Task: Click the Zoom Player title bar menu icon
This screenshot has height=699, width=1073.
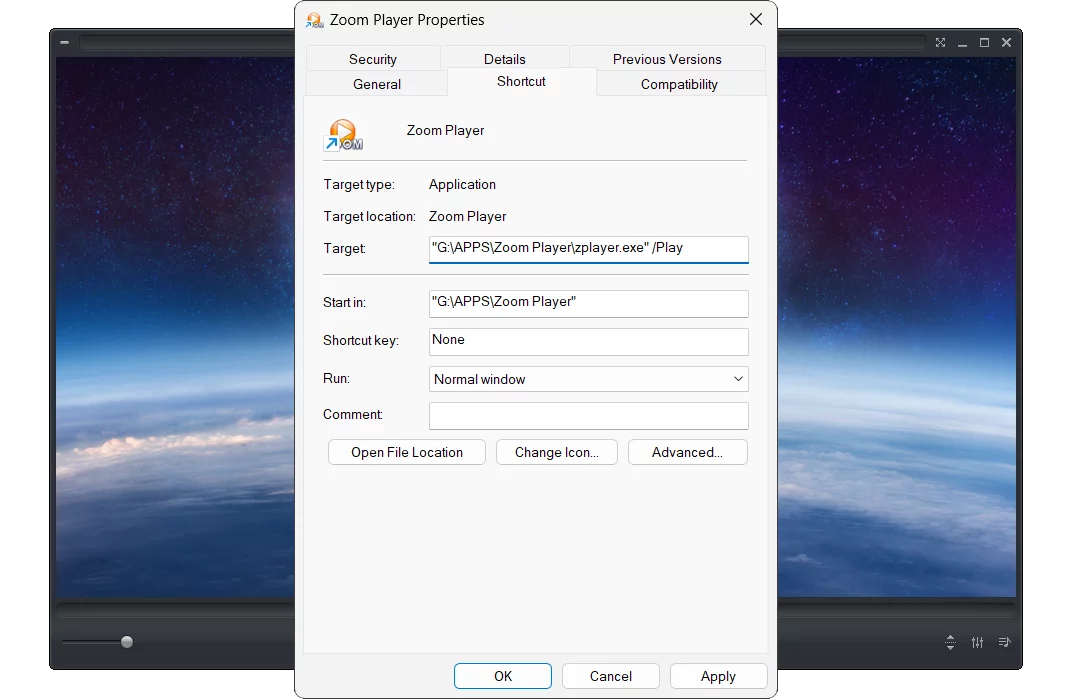Action: [x=64, y=42]
